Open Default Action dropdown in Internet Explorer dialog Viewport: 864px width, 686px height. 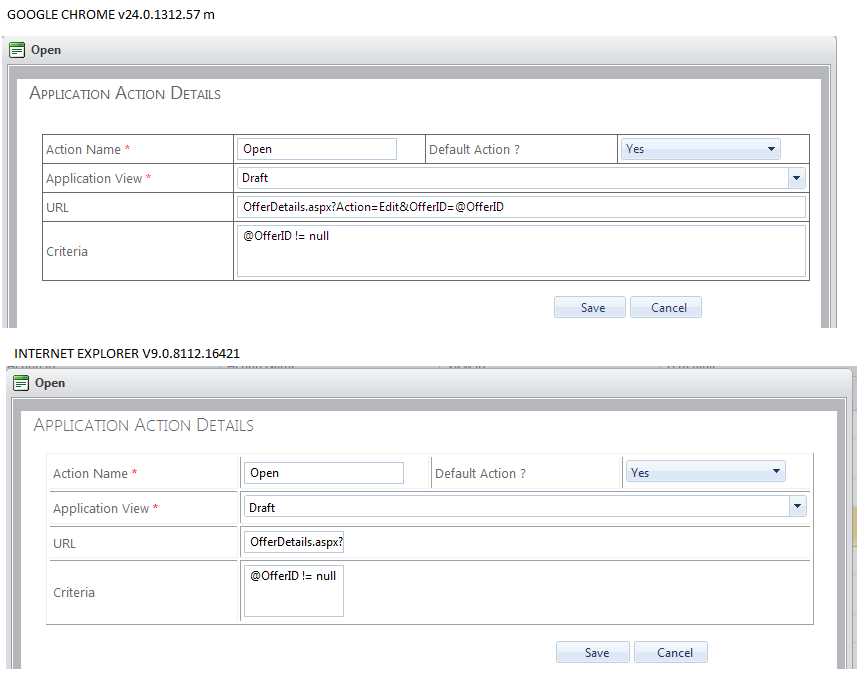coord(706,472)
